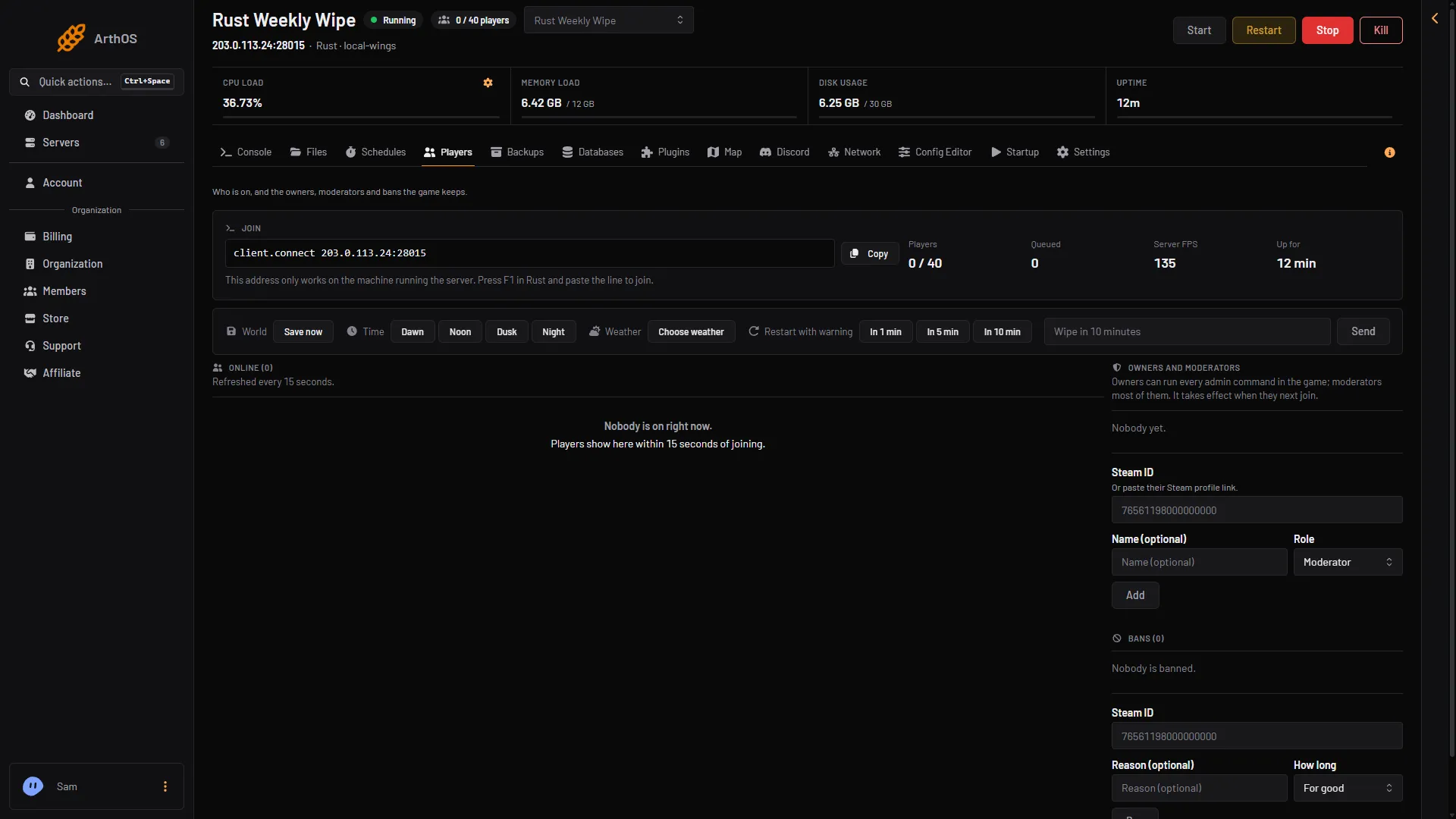The height and width of the screenshot is (819, 1456).
Task: Click Save now for the World
Action: [303, 332]
